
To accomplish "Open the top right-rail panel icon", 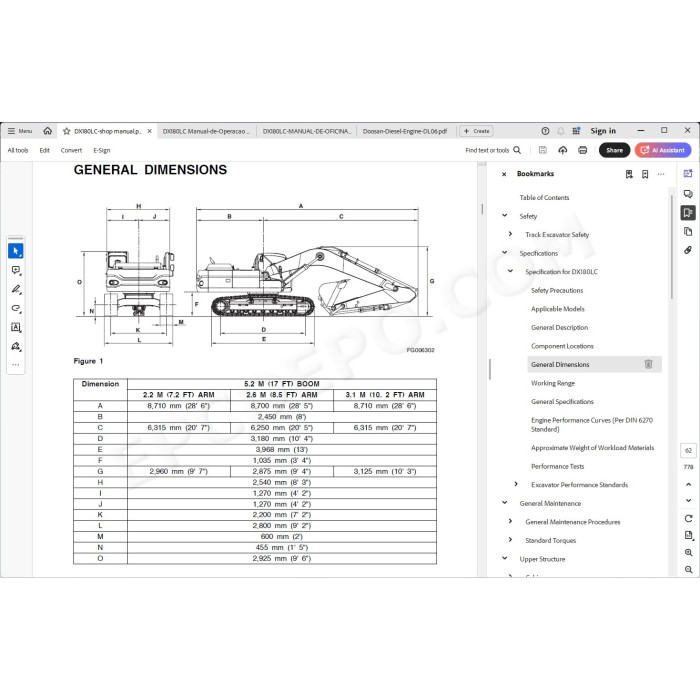I will [688, 174].
